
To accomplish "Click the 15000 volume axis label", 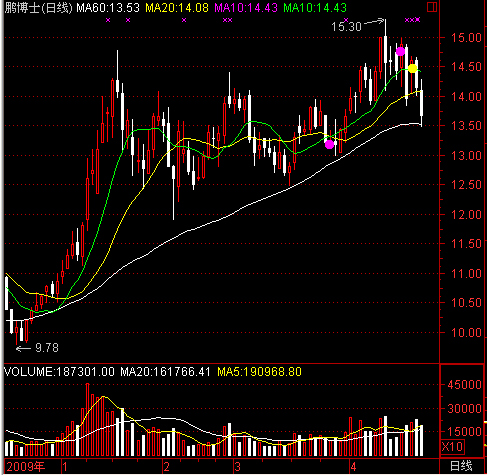I will (x=465, y=432).
